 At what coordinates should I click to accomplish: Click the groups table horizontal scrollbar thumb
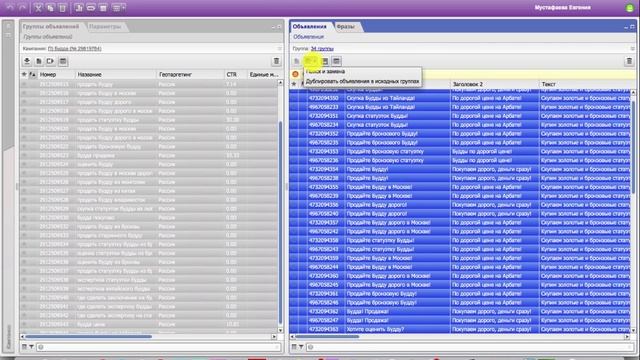point(88,337)
